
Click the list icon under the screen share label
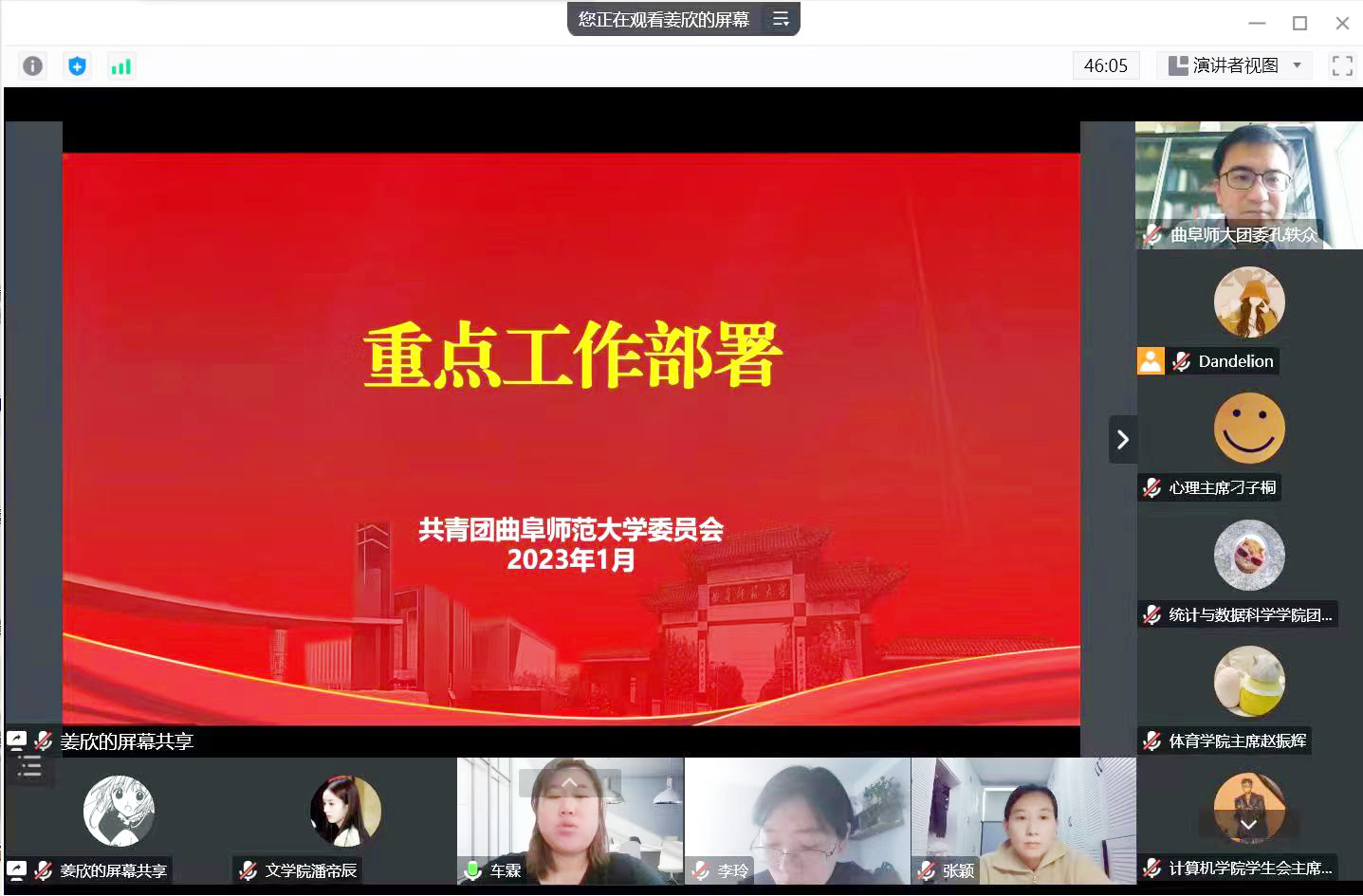pos(29,767)
